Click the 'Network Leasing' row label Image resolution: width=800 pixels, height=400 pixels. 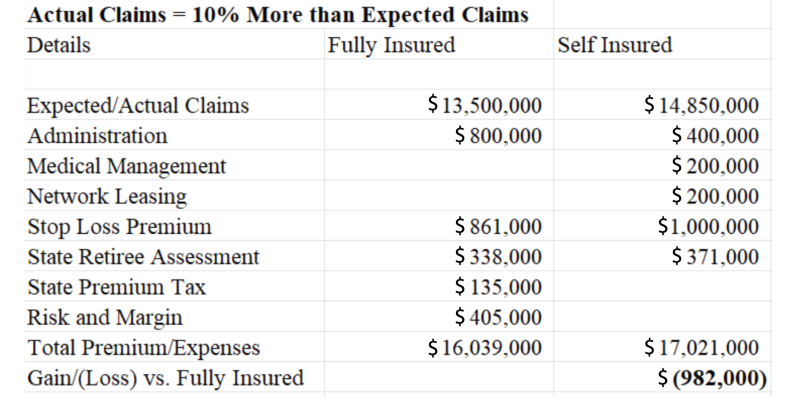107,196
